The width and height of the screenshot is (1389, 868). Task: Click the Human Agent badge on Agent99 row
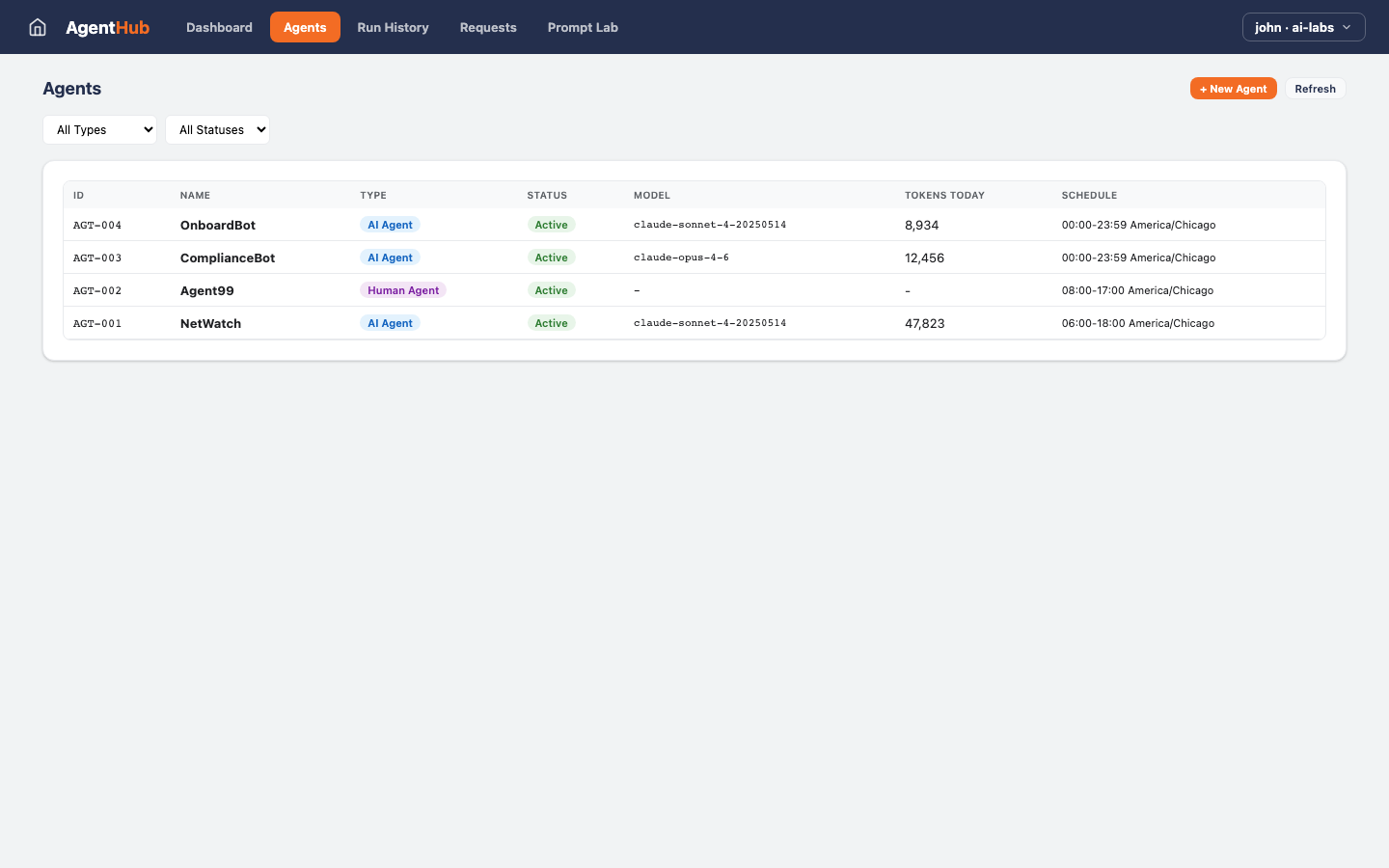(x=403, y=289)
